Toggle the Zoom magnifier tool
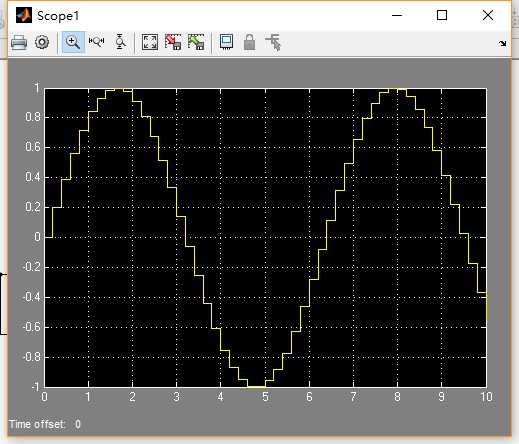Image resolution: width=519 pixels, height=444 pixels. tap(73, 42)
